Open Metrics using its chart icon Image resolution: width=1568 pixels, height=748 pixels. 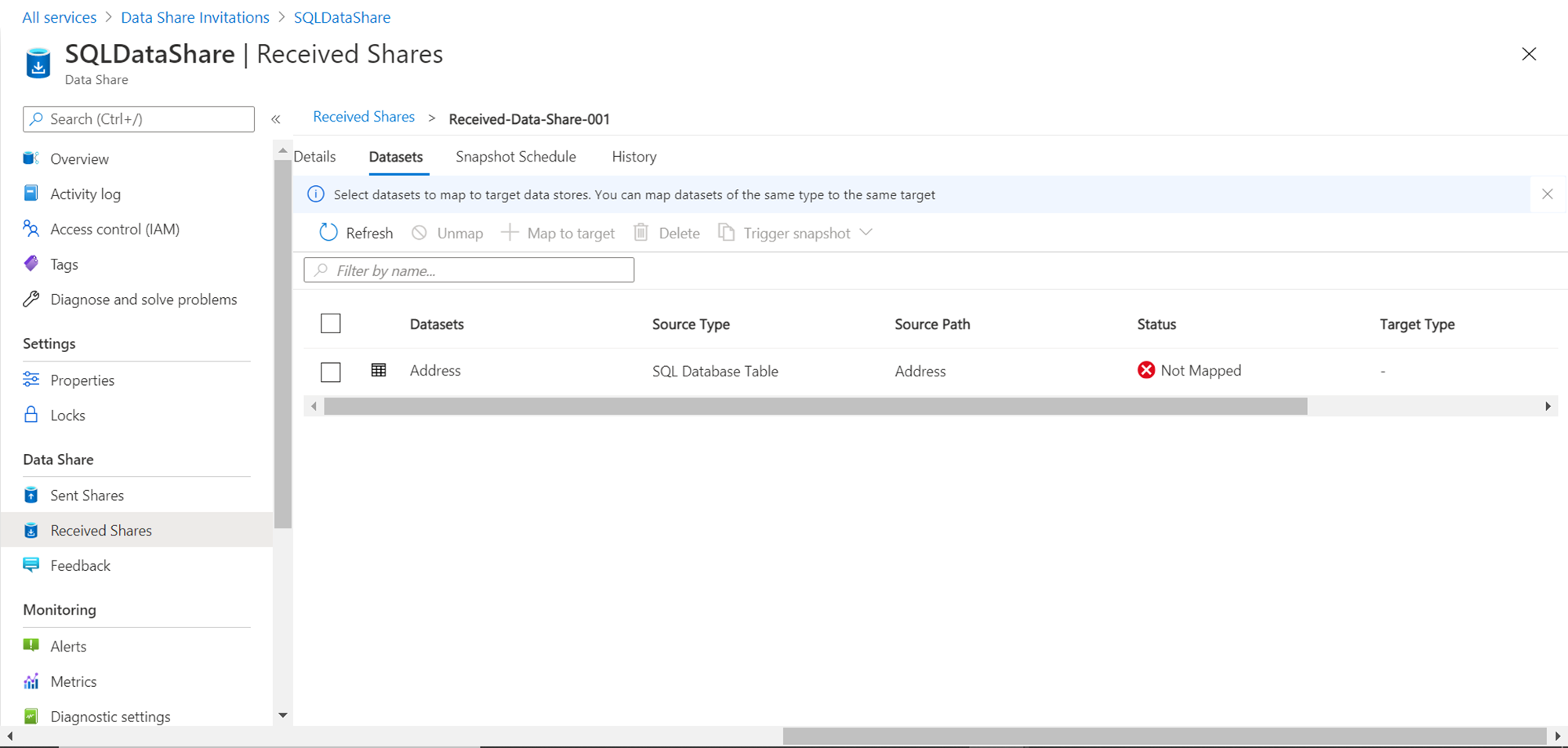31,681
